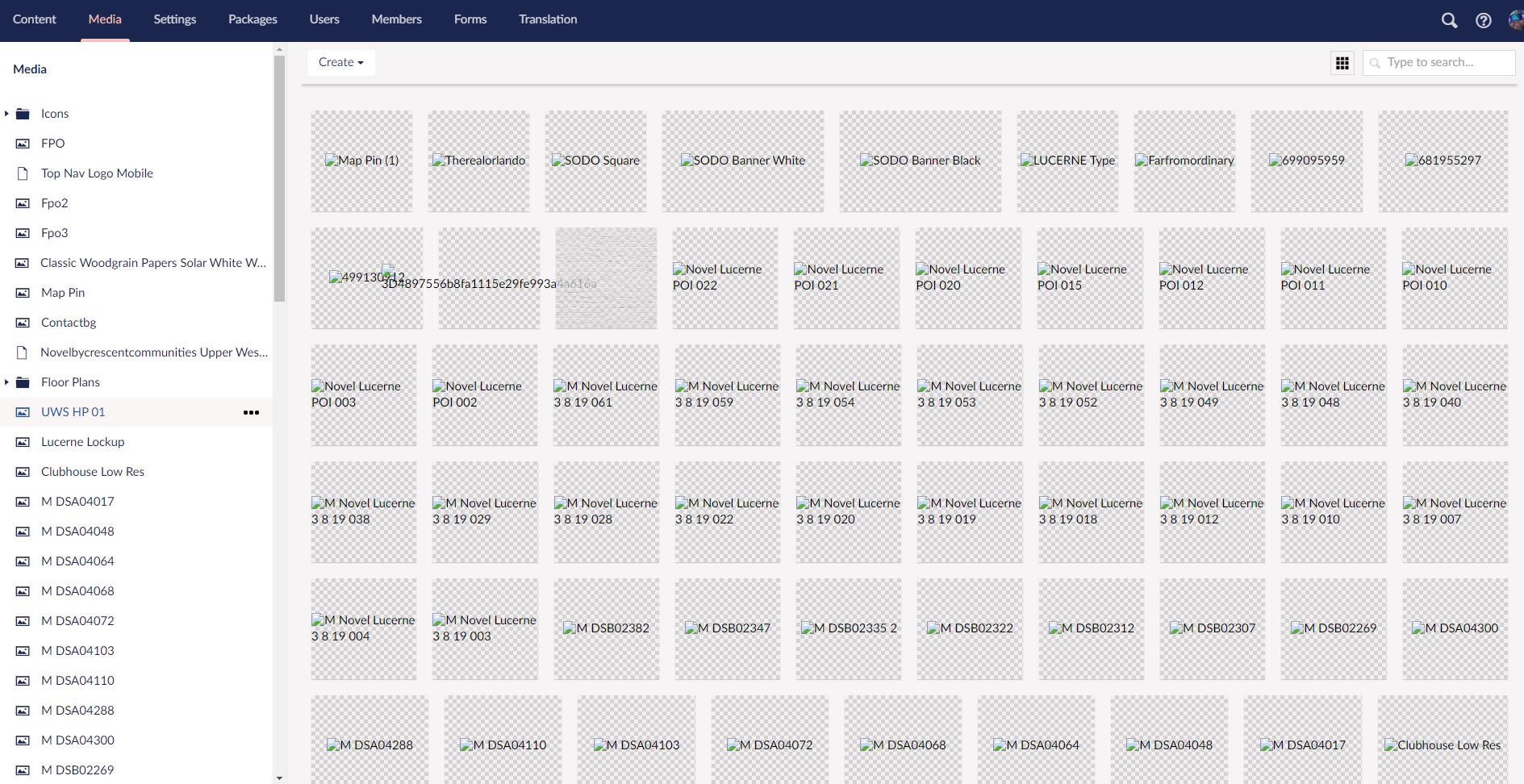This screenshot has width=1524, height=784.
Task: Open the three-dot menu for UWS HP 01
Action: tap(251, 412)
